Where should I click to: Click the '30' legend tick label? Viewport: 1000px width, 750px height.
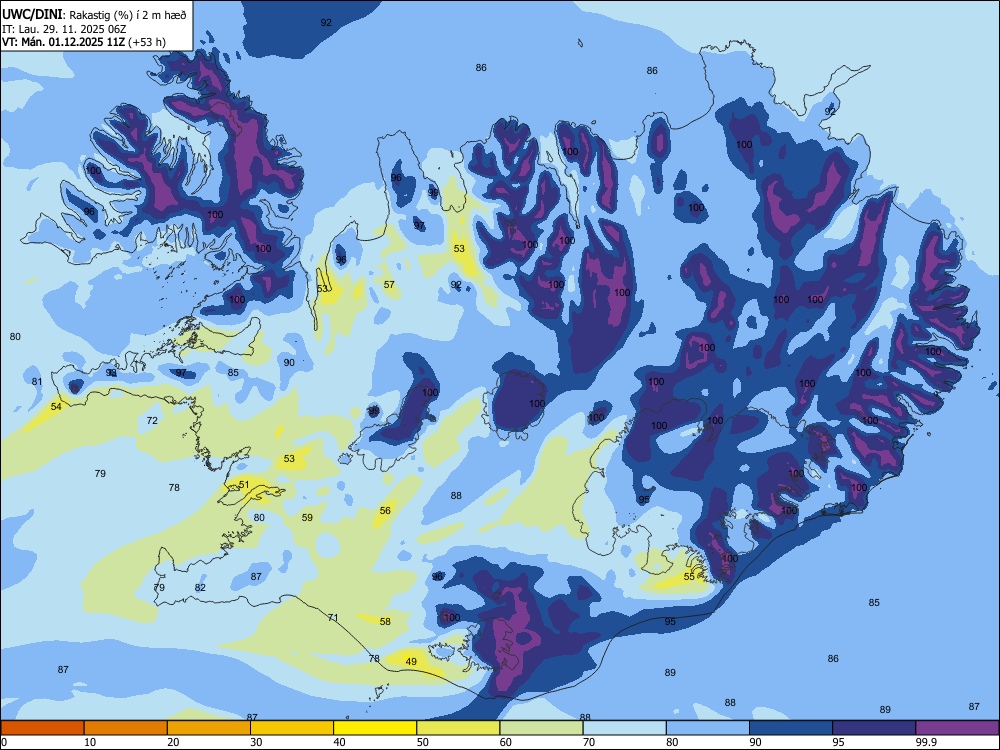point(256,742)
